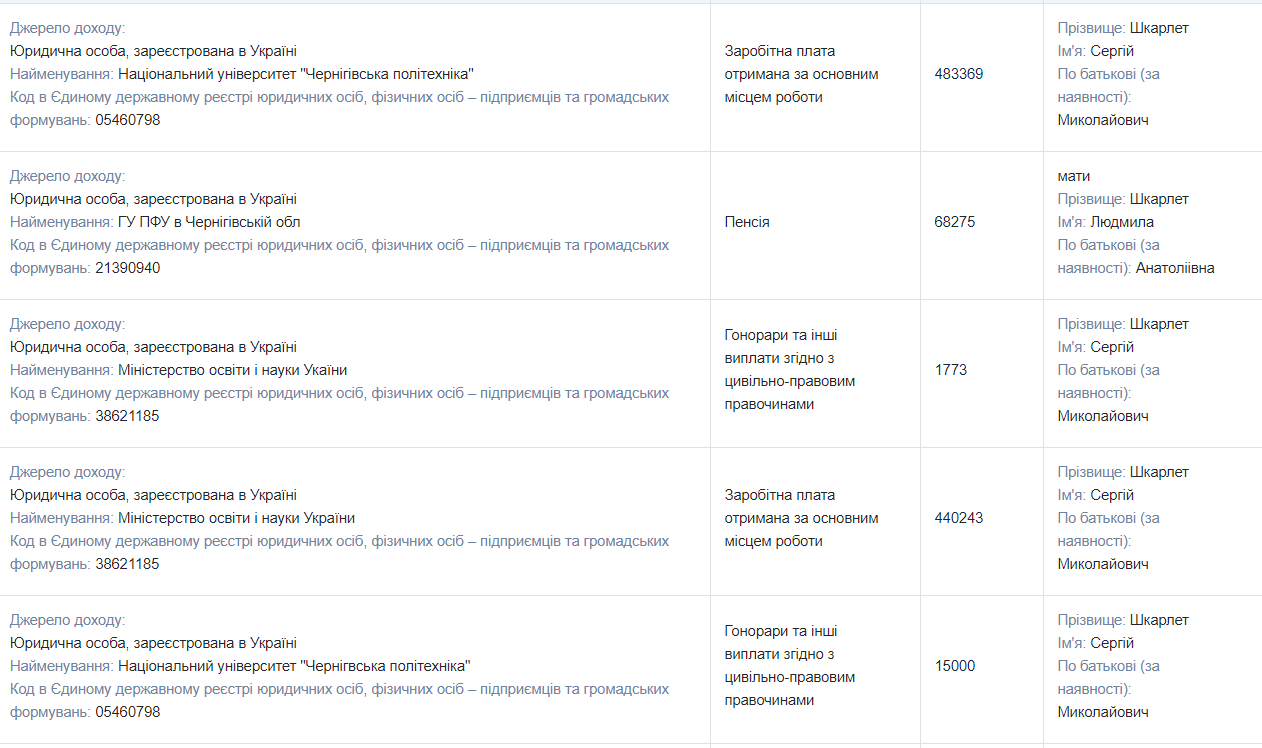Select the name "ГУ ПФУ в Чернігівській обл"
The height and width of the screenshot is (748, 1262).
click(209, 222)
